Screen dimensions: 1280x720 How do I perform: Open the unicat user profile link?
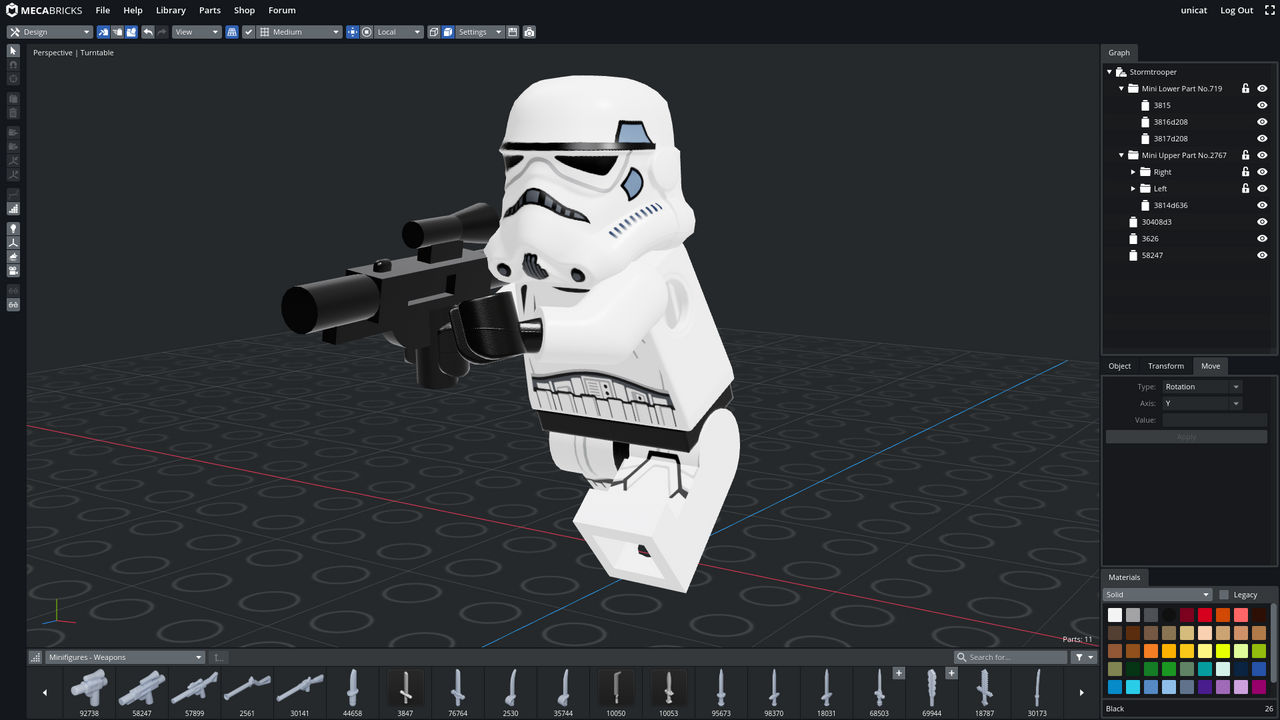(1194, 10)
